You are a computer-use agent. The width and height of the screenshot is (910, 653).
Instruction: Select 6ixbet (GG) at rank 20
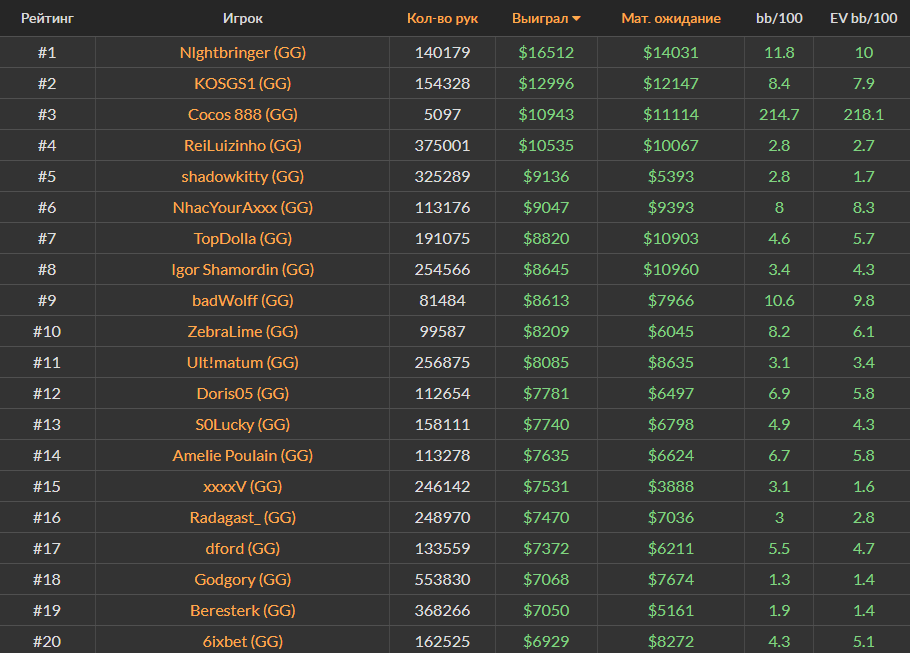(x=242, y=641)
